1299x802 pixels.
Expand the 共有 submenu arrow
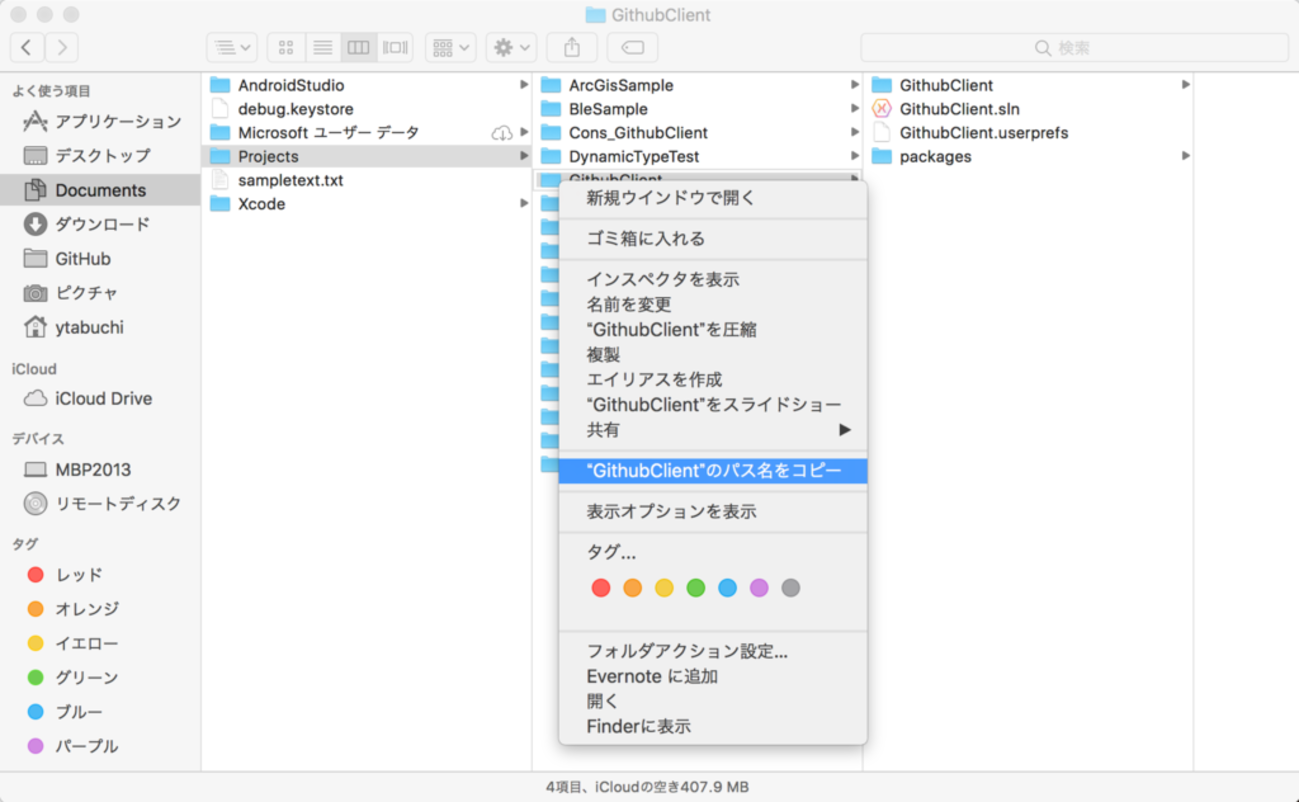click(x=844, y=430)
